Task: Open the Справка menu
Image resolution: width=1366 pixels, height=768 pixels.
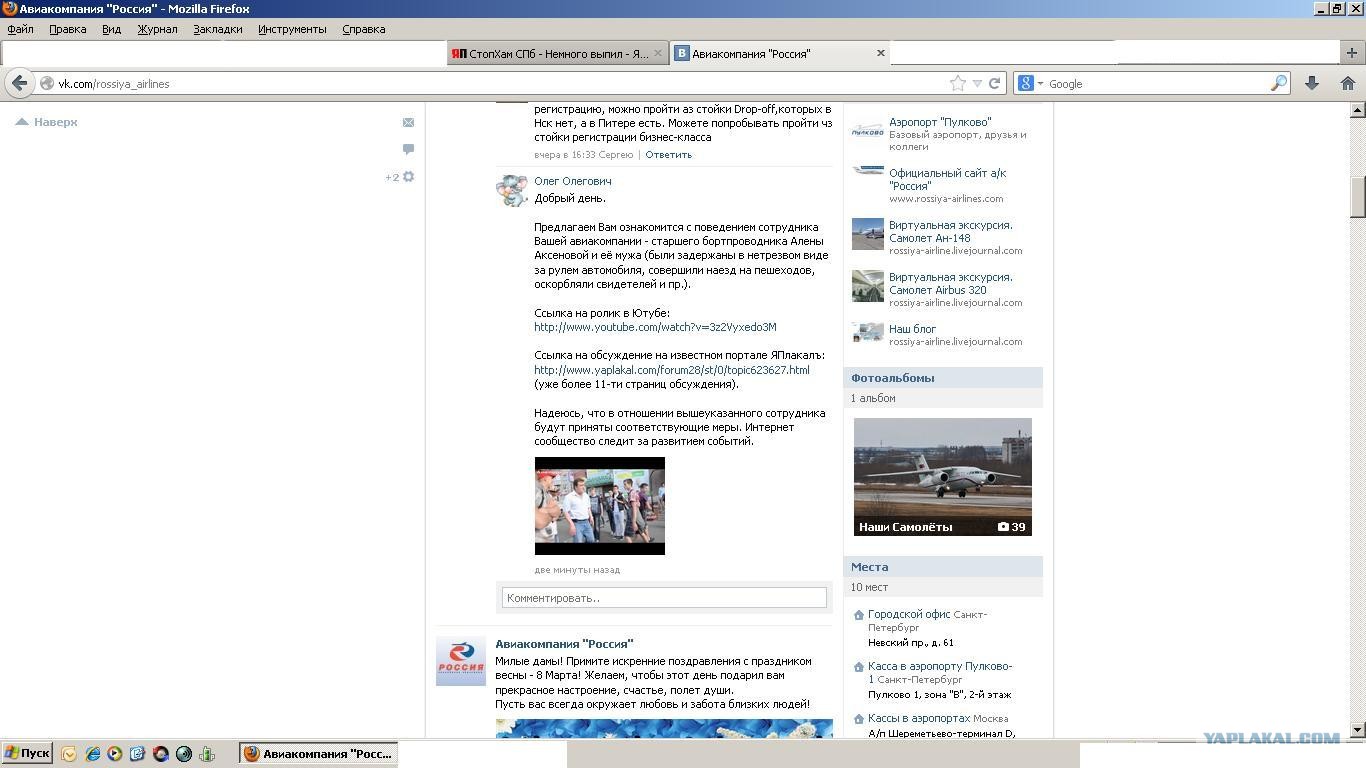Action: (x=364, y=29)
